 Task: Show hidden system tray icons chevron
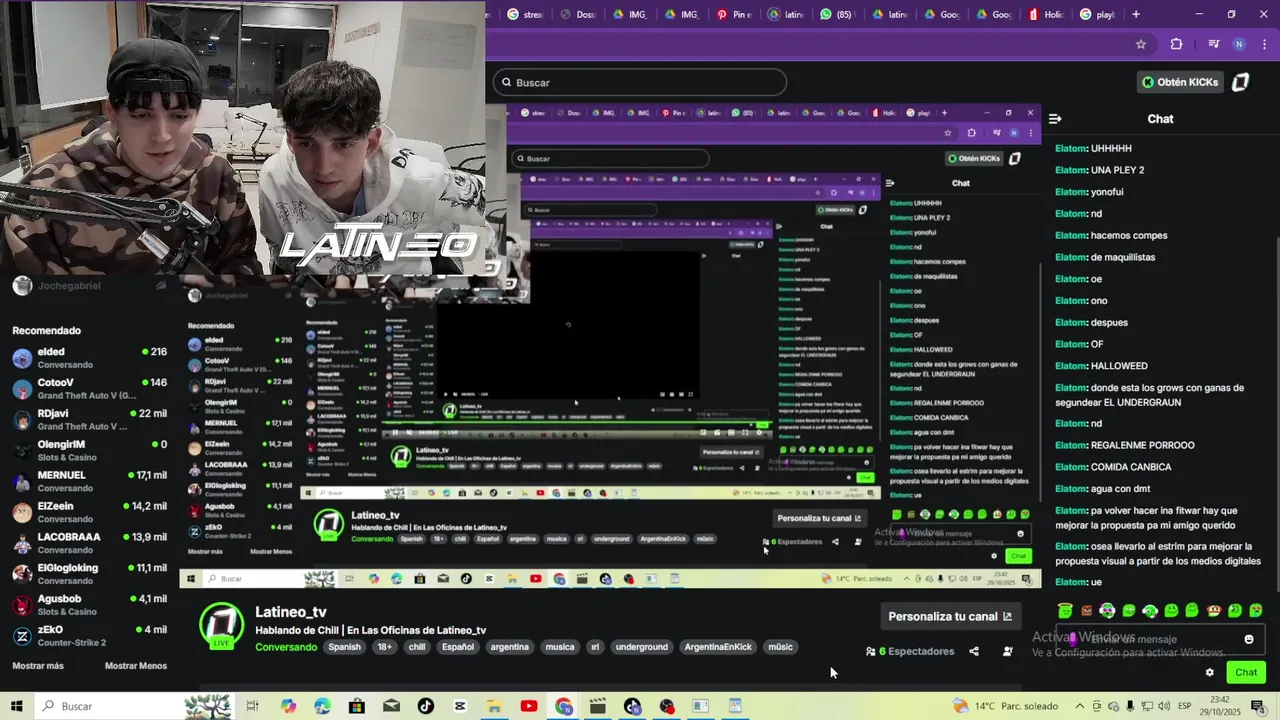click(x=1079, y=706)
